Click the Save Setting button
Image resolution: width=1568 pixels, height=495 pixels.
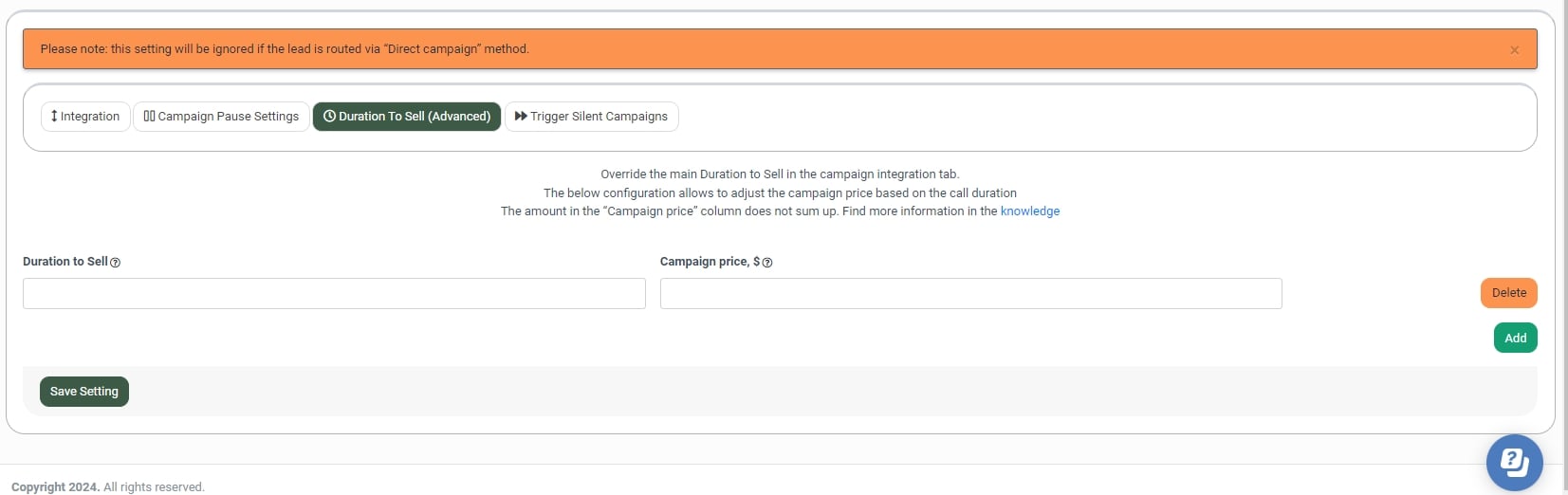(84, 392)
